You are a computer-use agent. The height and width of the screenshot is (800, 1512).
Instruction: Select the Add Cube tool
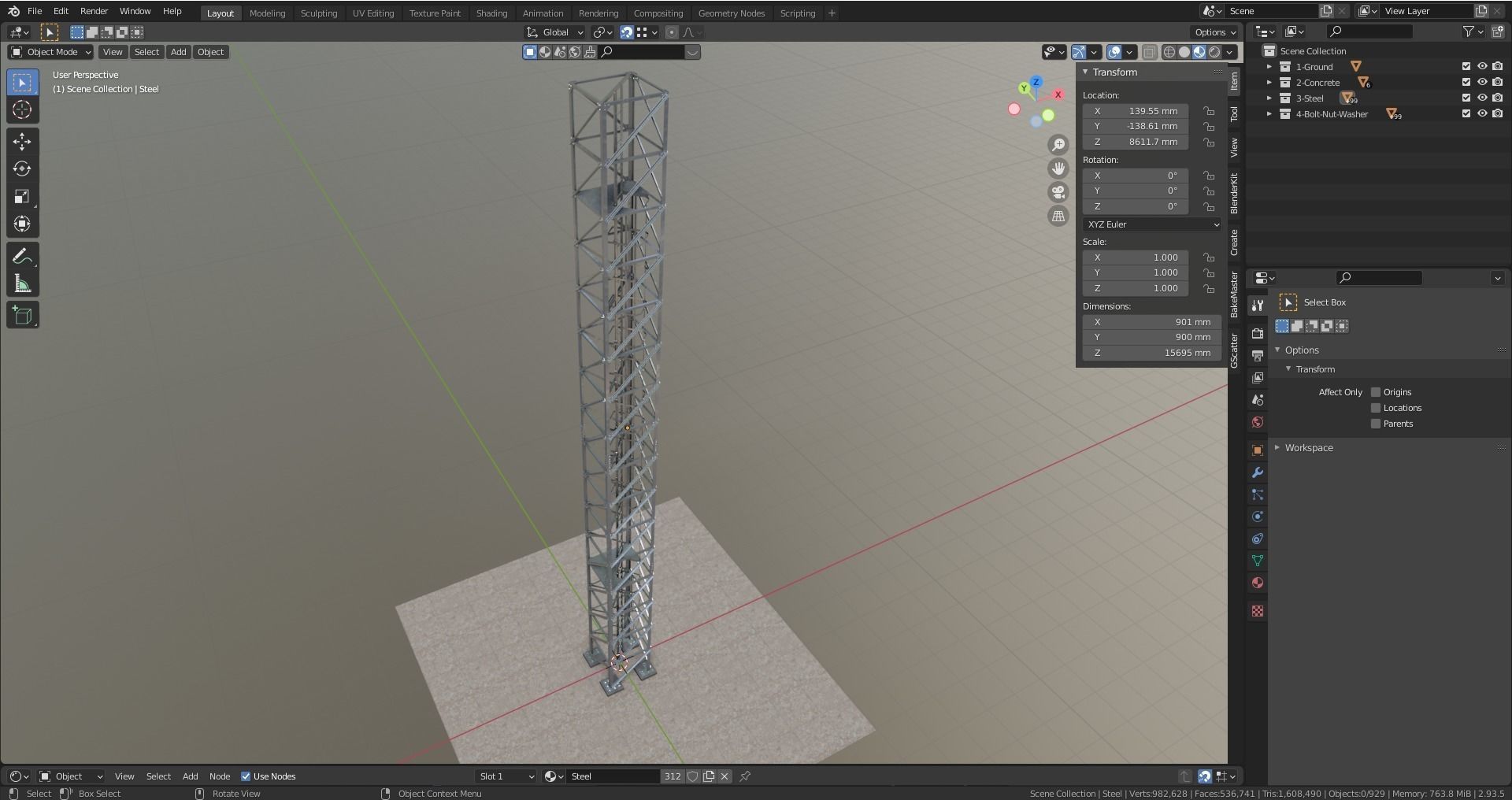pyautogui.click(x=22, y=316)
